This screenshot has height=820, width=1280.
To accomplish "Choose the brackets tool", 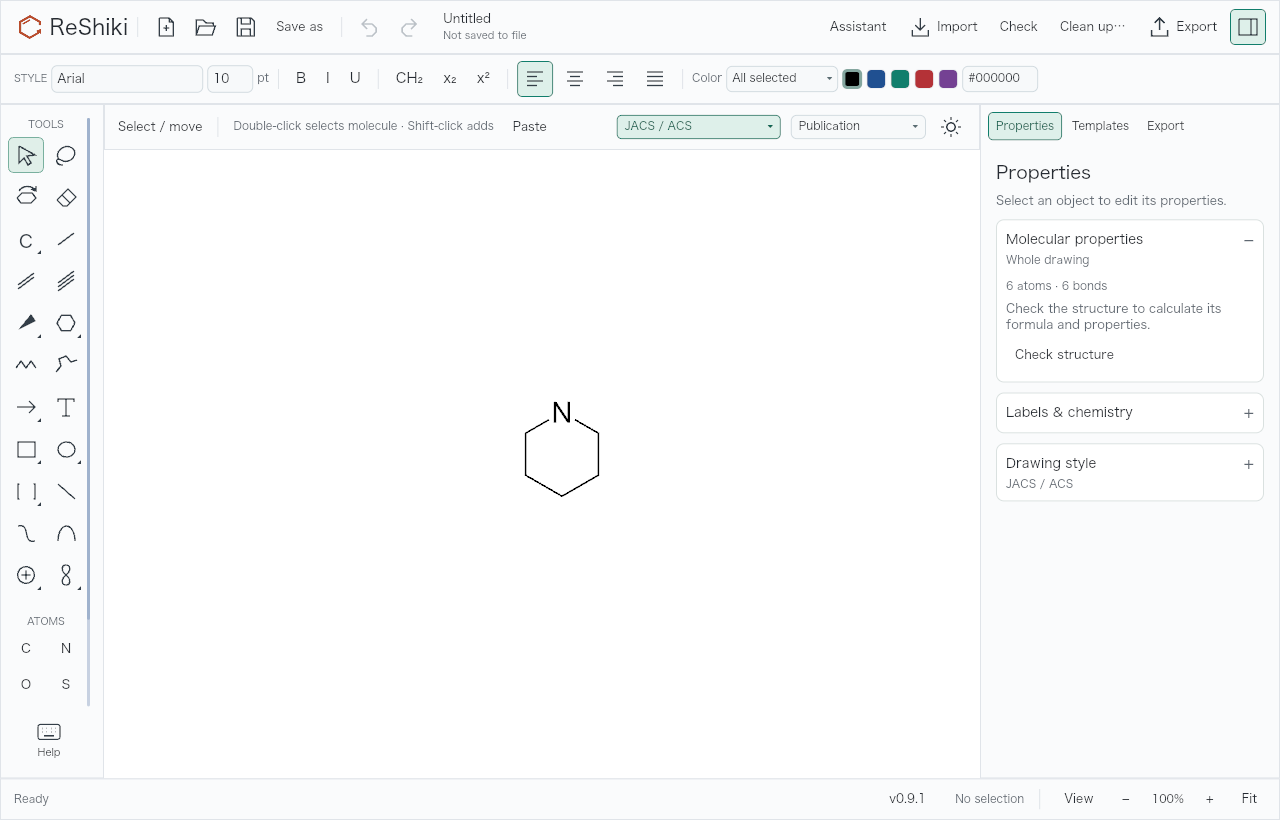I will pyautogui.click(x=26, y=491).
